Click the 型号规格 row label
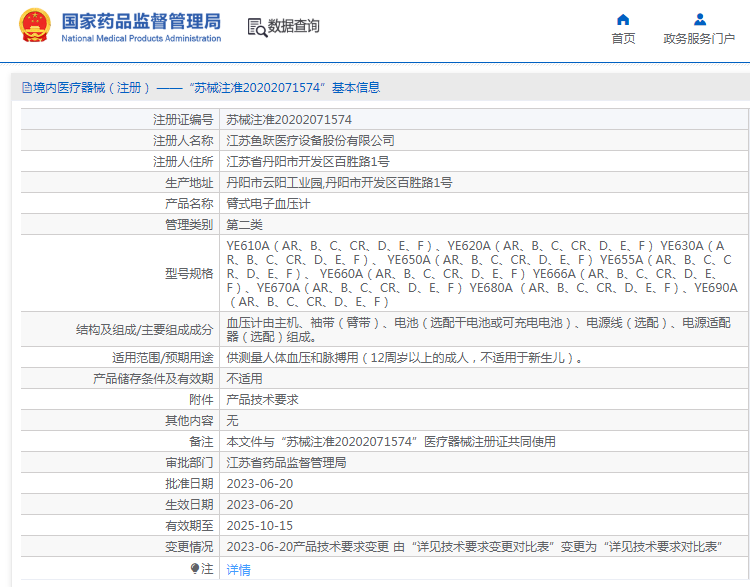The height and width of the screenshot is (587, 750). point(189,274)
